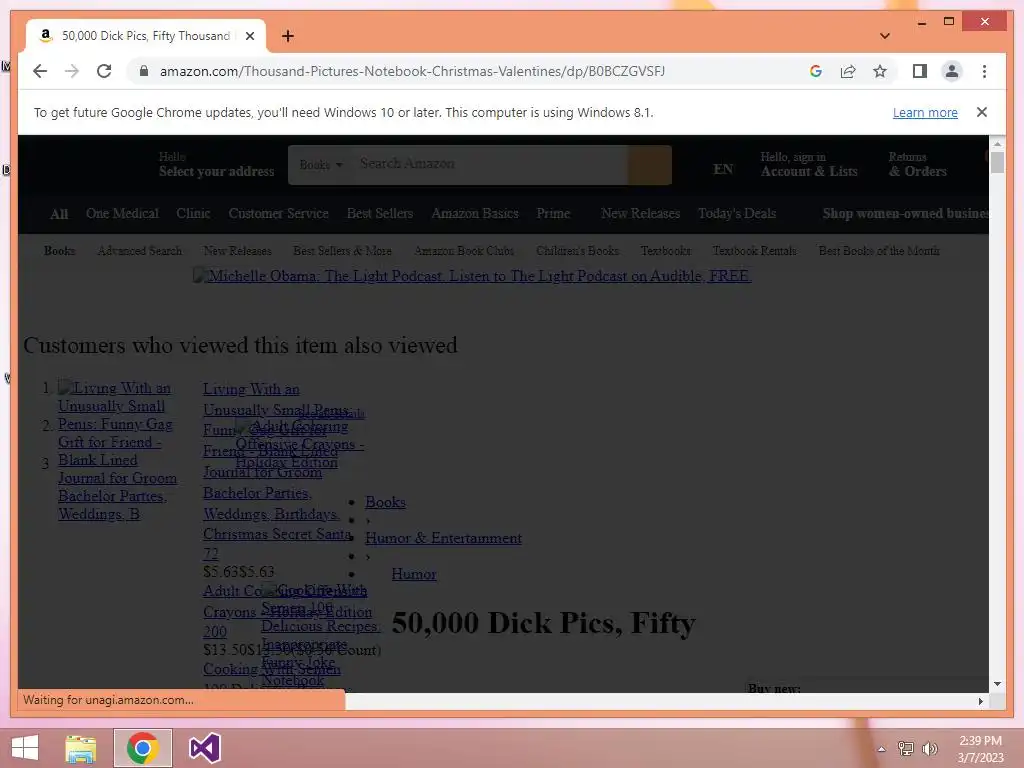Open the Books breadcrumb link

point(385,502)
